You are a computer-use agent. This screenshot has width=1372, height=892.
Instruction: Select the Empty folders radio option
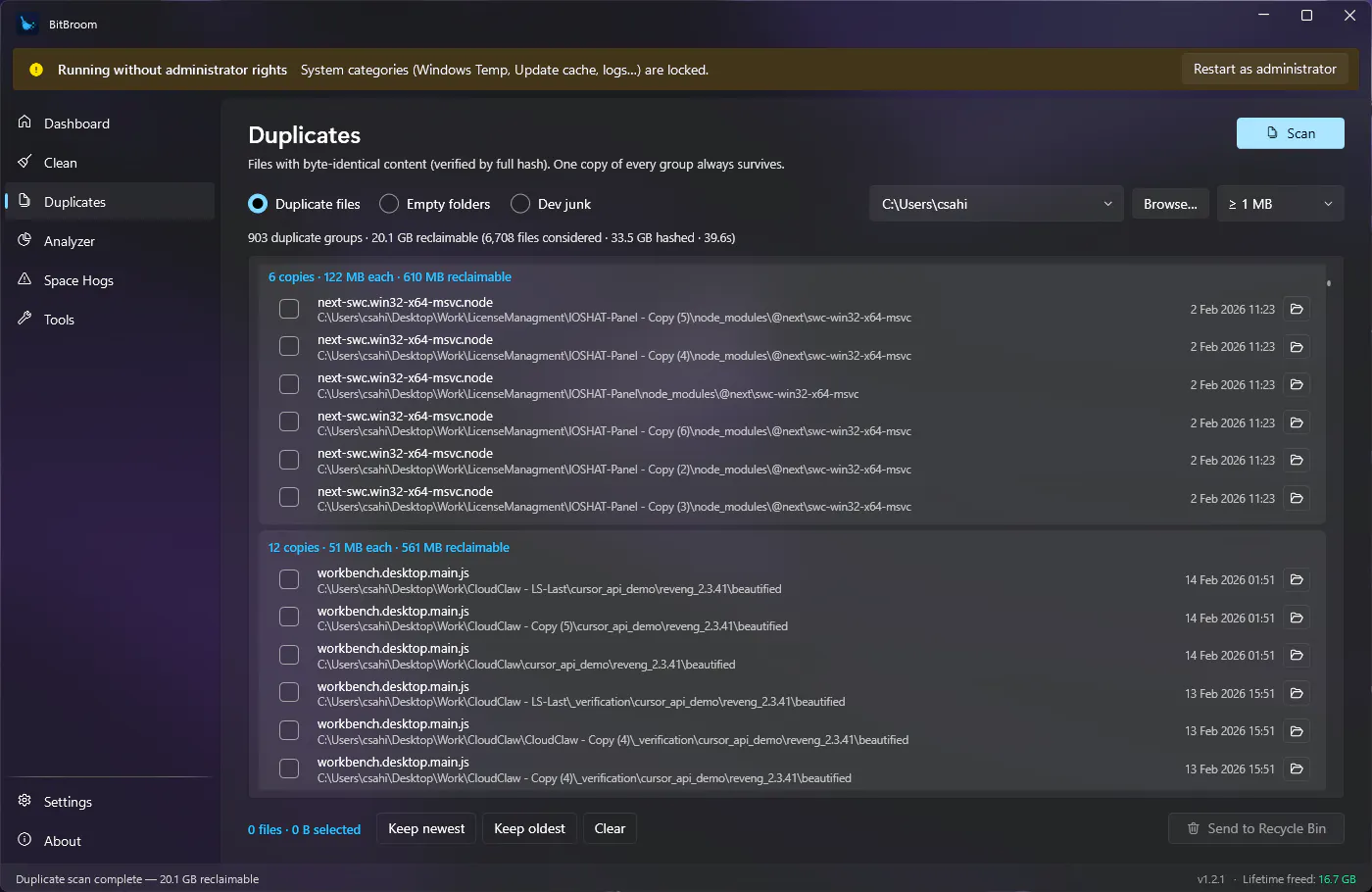tap(435, 204)
